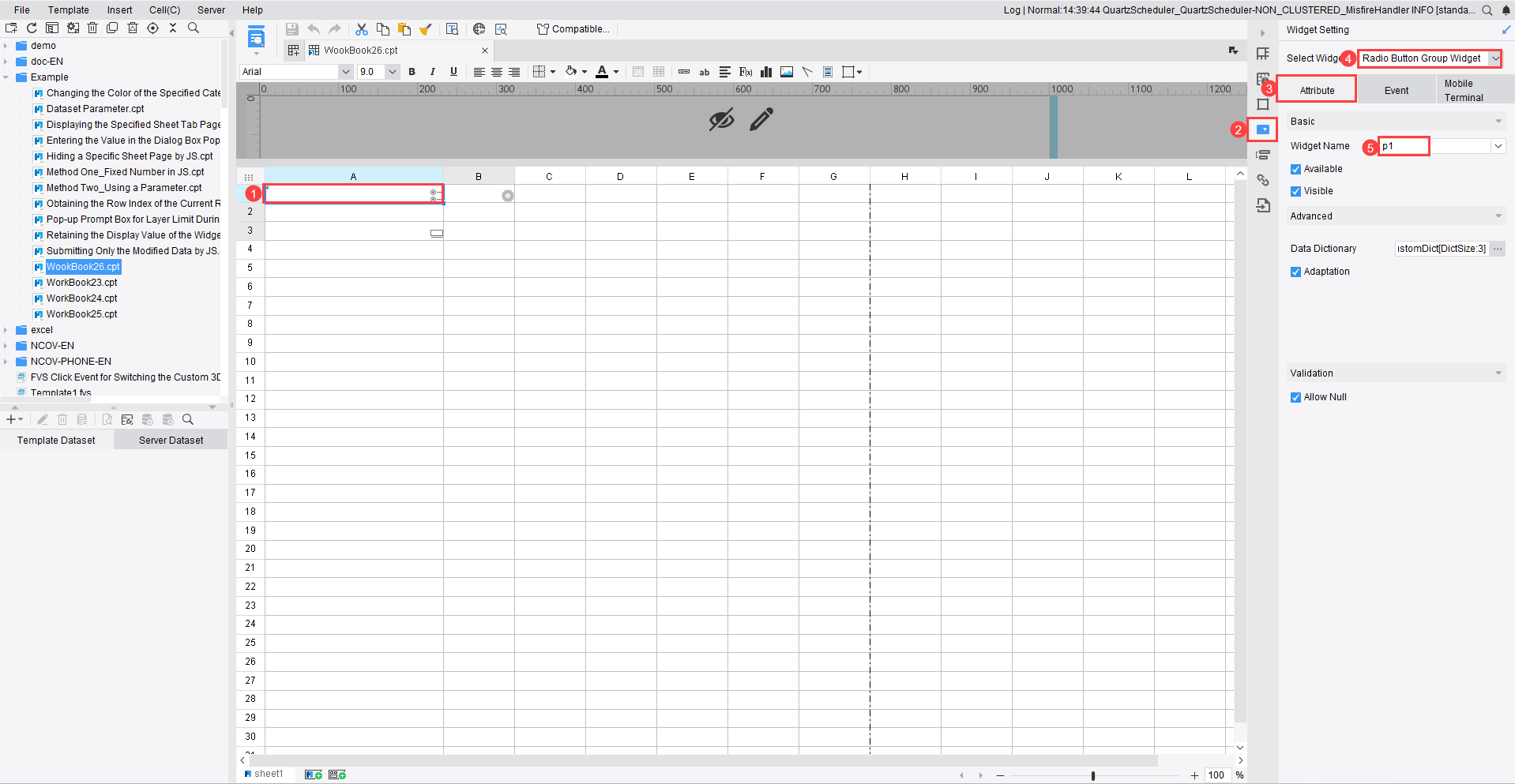Image resolution: width=1515 pixels, height=784 pixels.
Task: Click the slope line (diagonal) icon
Action: [x=807, y=72]
